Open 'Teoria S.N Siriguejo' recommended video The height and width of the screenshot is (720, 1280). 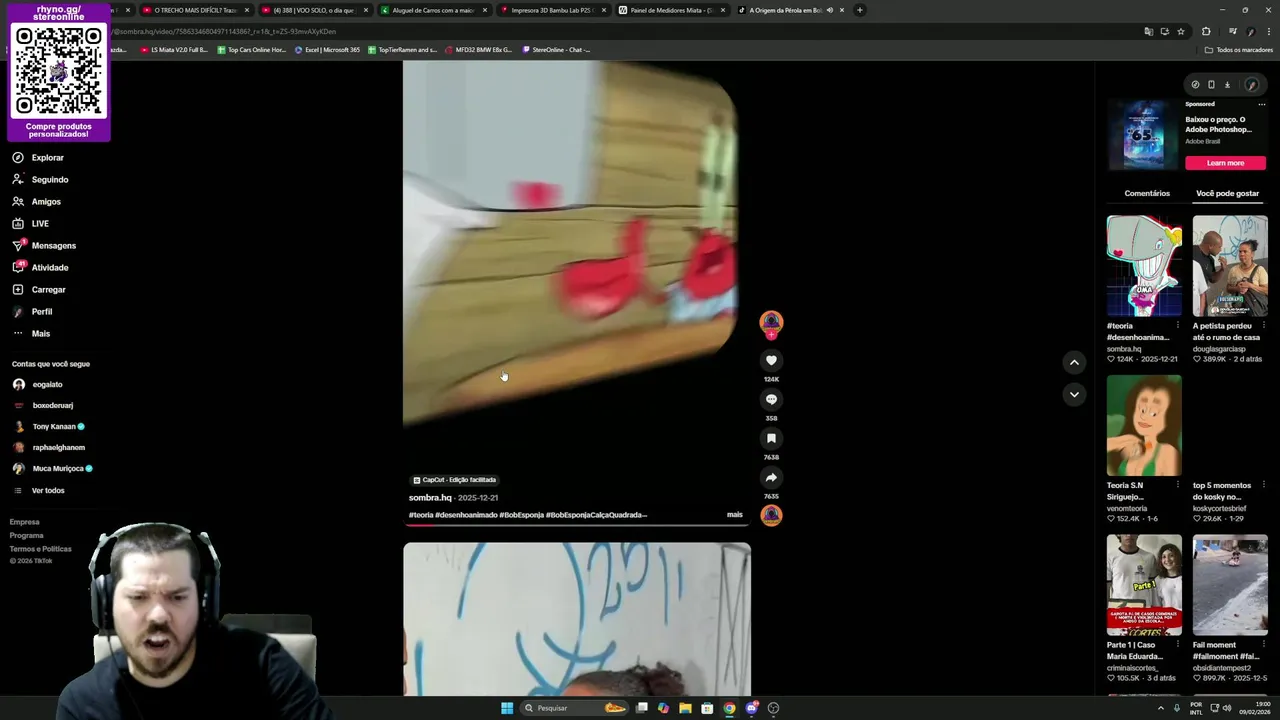1144,426
